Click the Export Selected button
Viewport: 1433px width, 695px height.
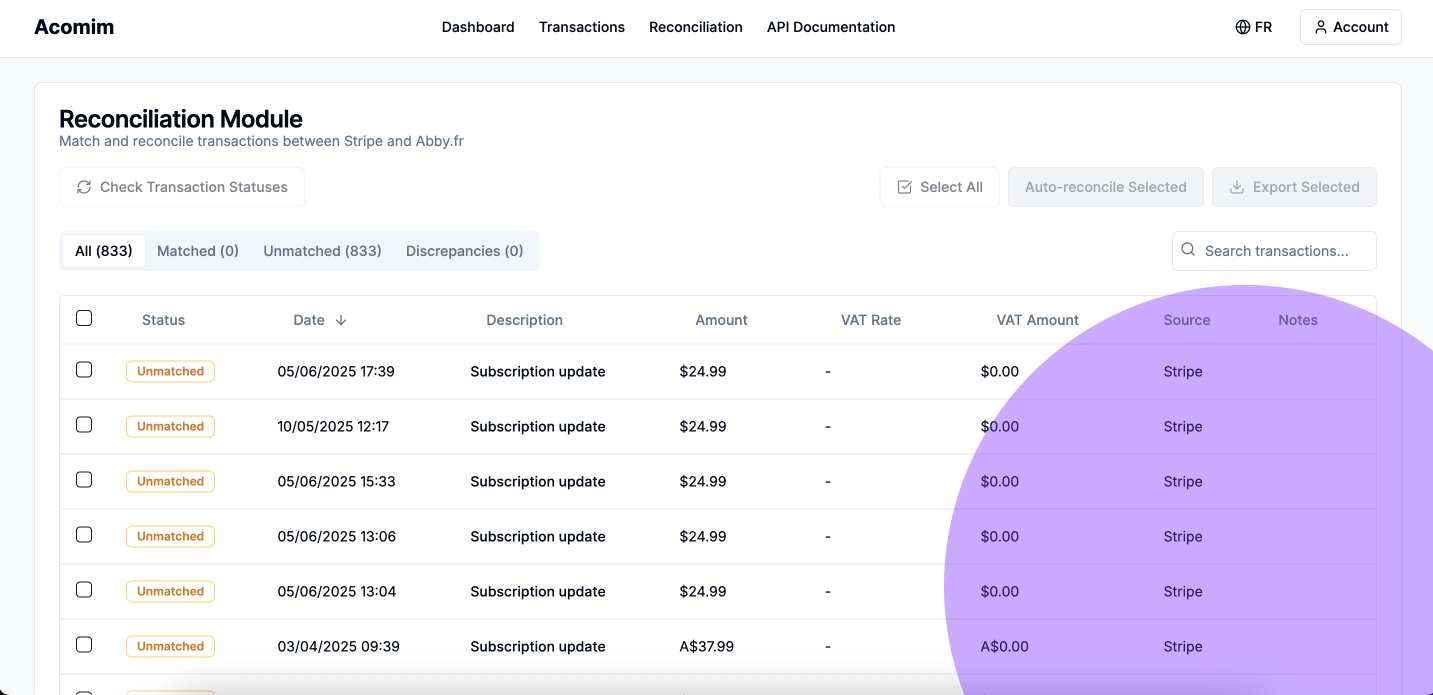click(1294, 187)
